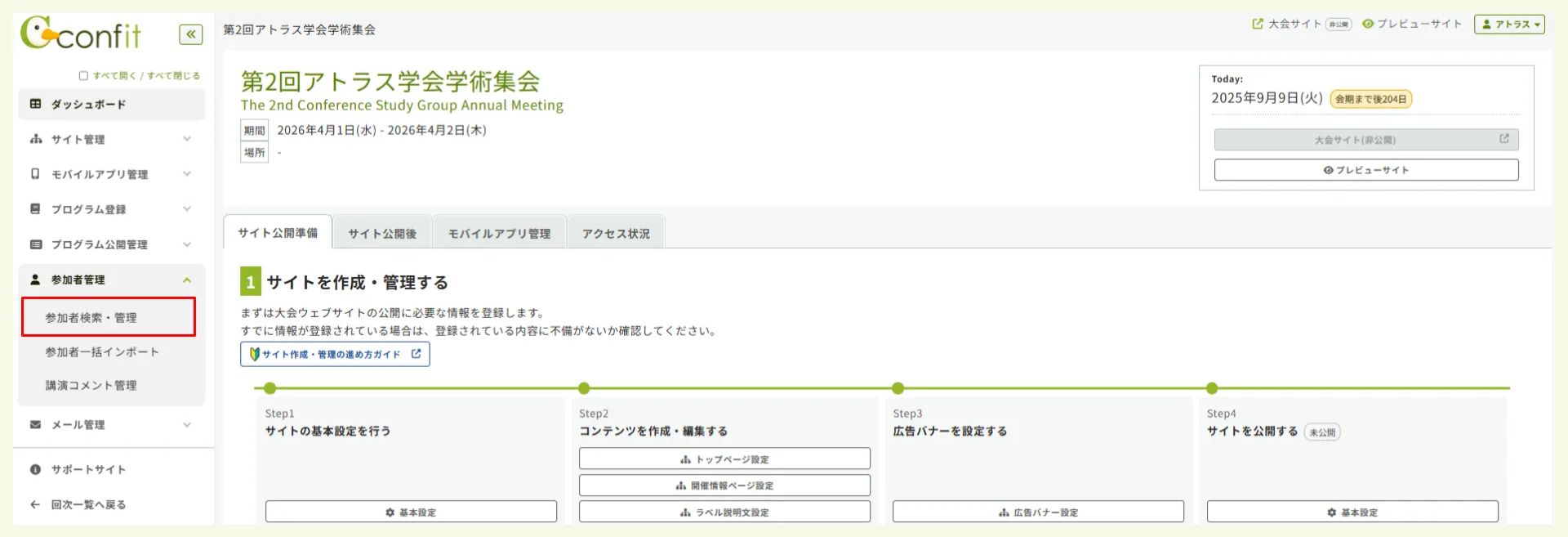
Task: Click the external link icon on 大会サイト(非公開) button
Action: (1503, 139)
